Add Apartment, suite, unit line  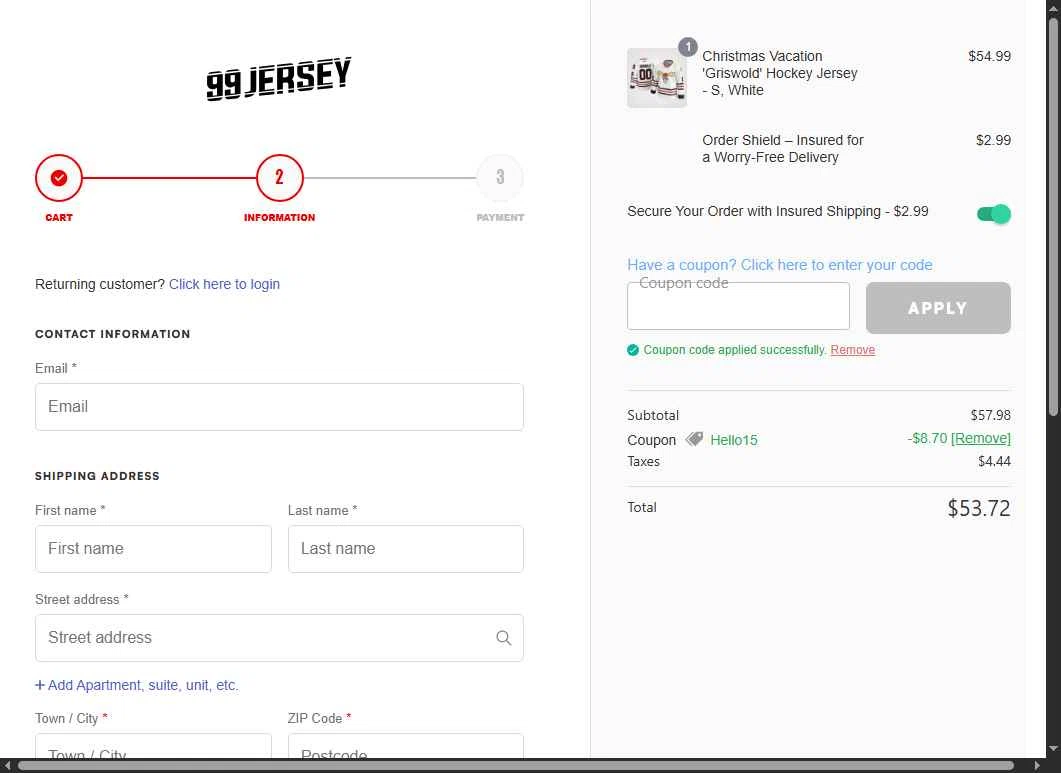(x=137, y=685)
